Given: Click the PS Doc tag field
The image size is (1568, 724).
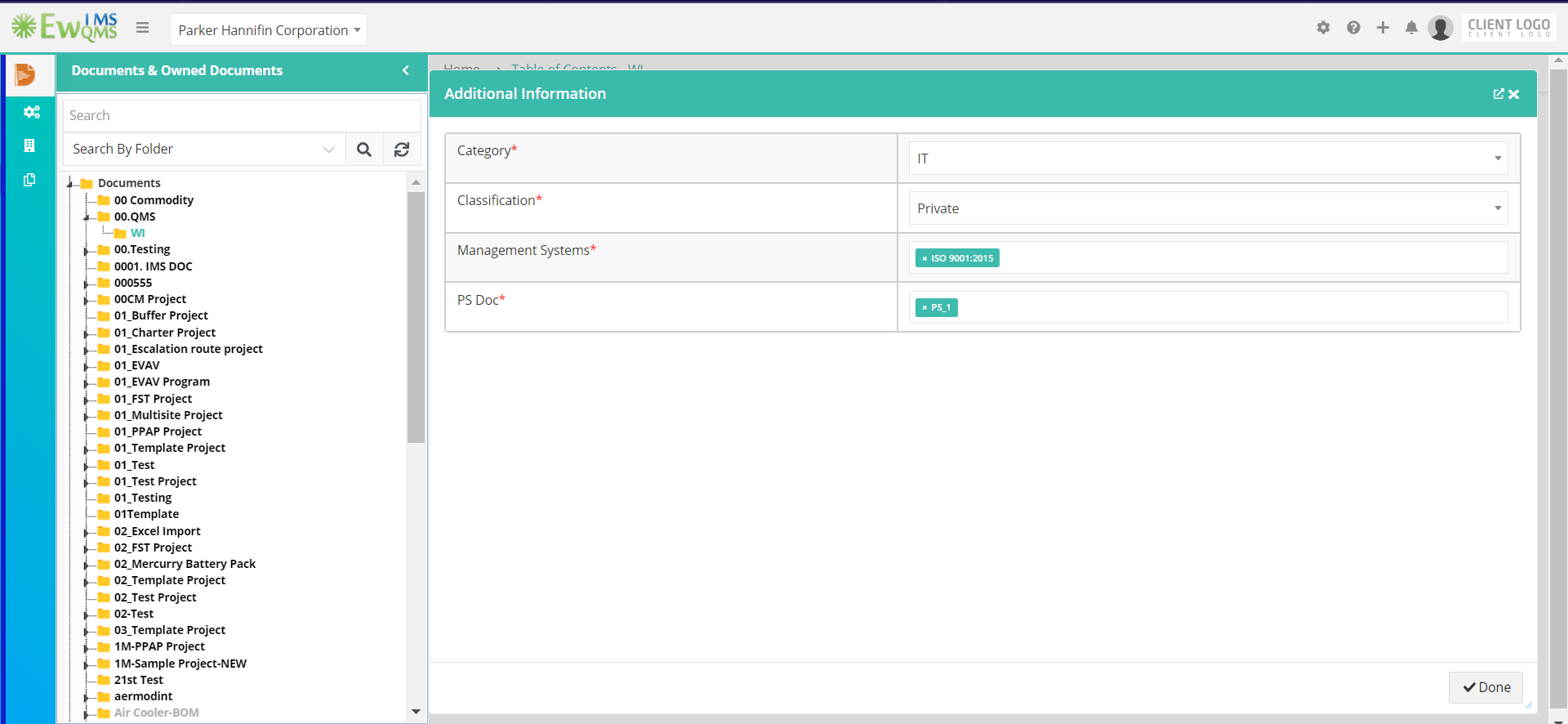Looking at the screenshot, I should tap(1208, 307).
